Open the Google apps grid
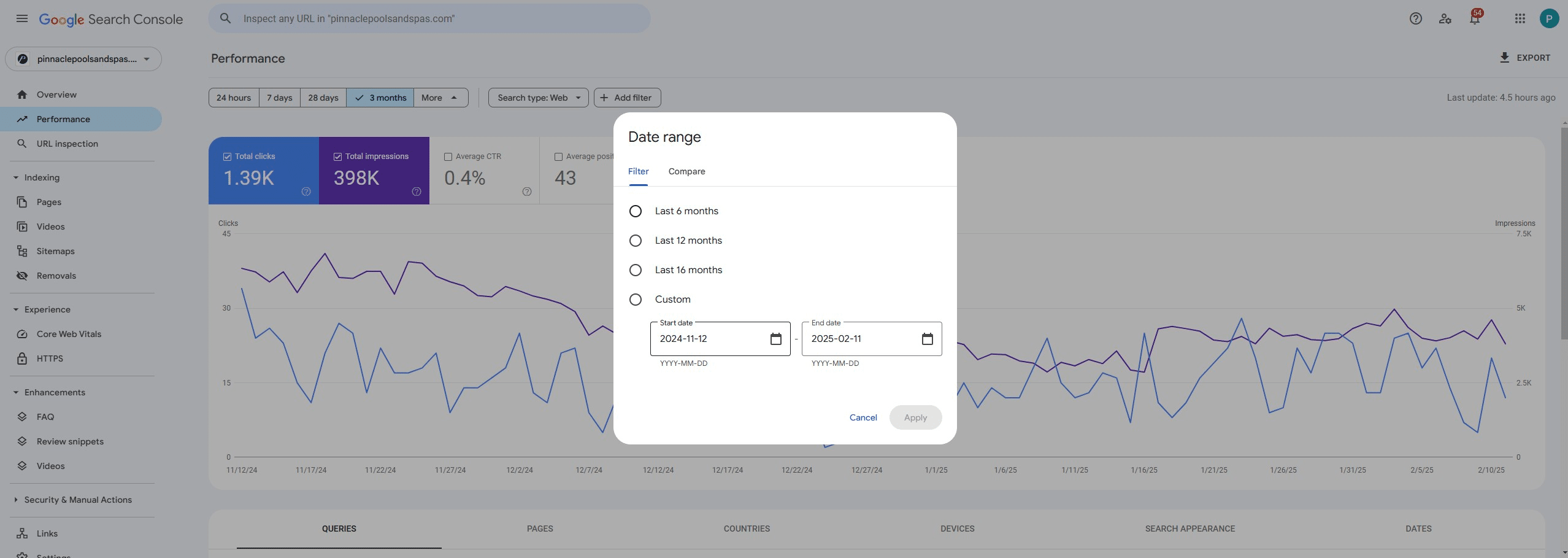The width and height of the screenshot is (1568, 558). coord(1520,18)
